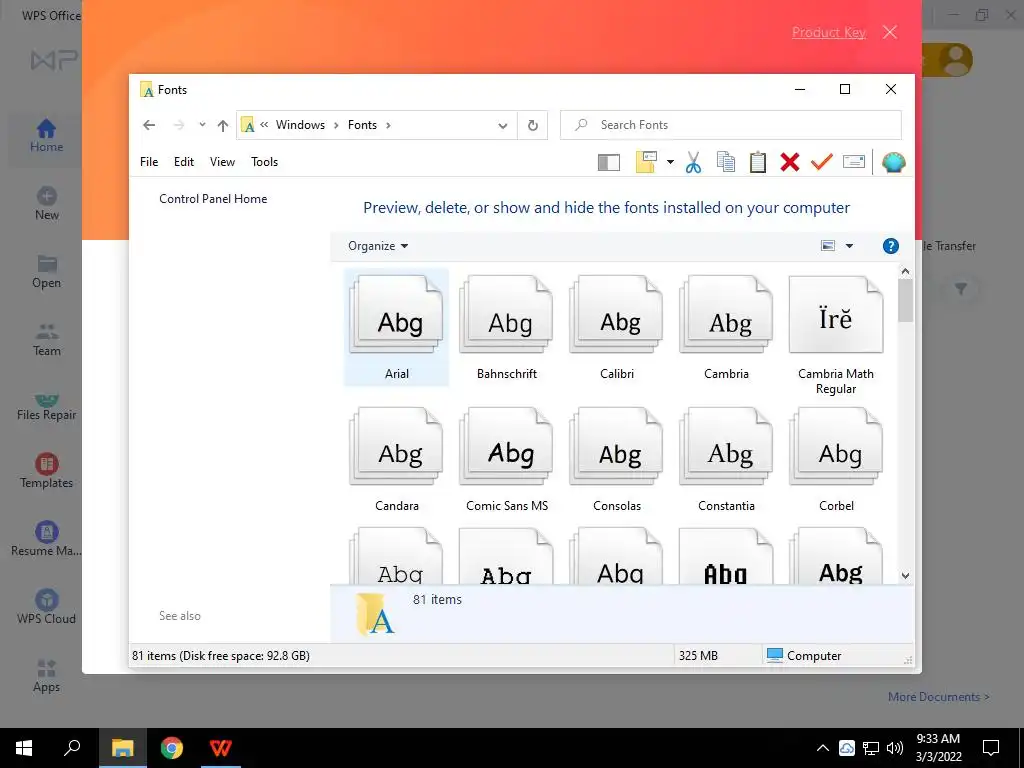Click New in WPS Office sidebar
1024x768 pixels.
46,204
